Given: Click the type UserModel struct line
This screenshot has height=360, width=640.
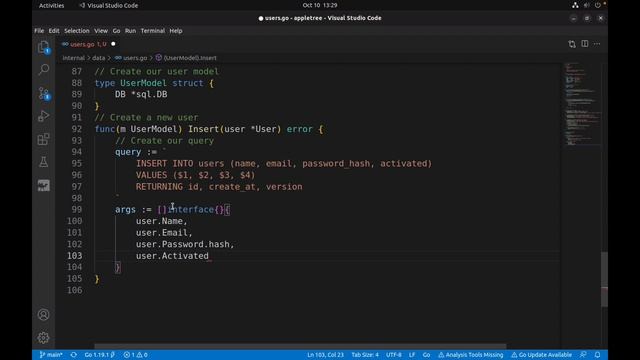Looking at the screenshot, I should (x=154, y=83).
